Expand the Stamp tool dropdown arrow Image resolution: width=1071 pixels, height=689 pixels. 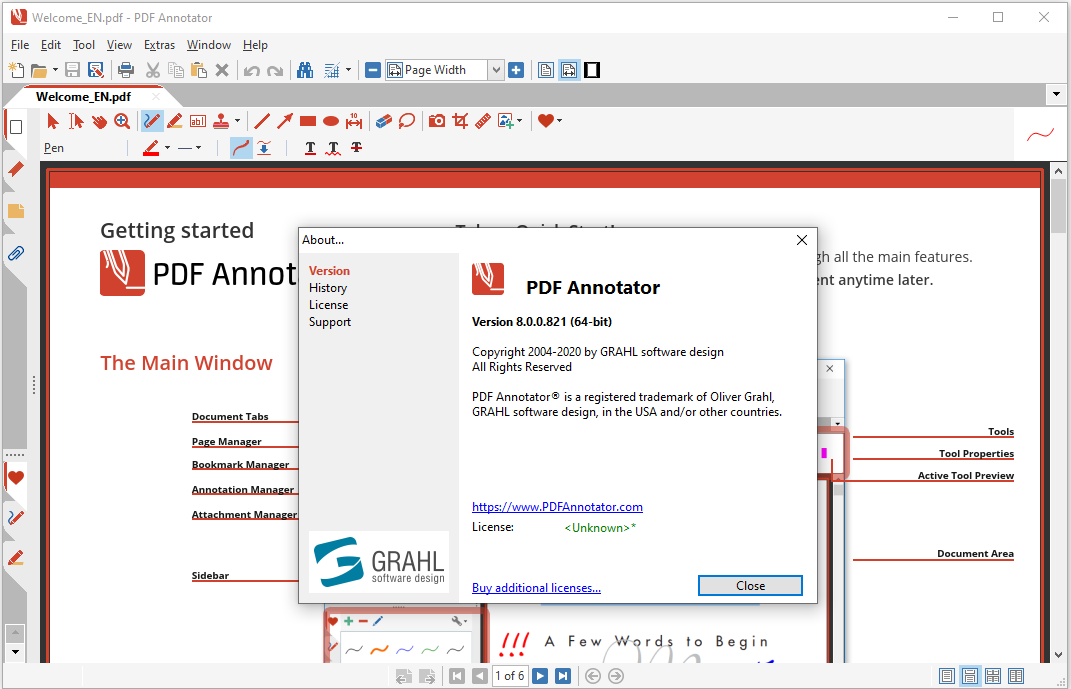click(x=238, y=121)
